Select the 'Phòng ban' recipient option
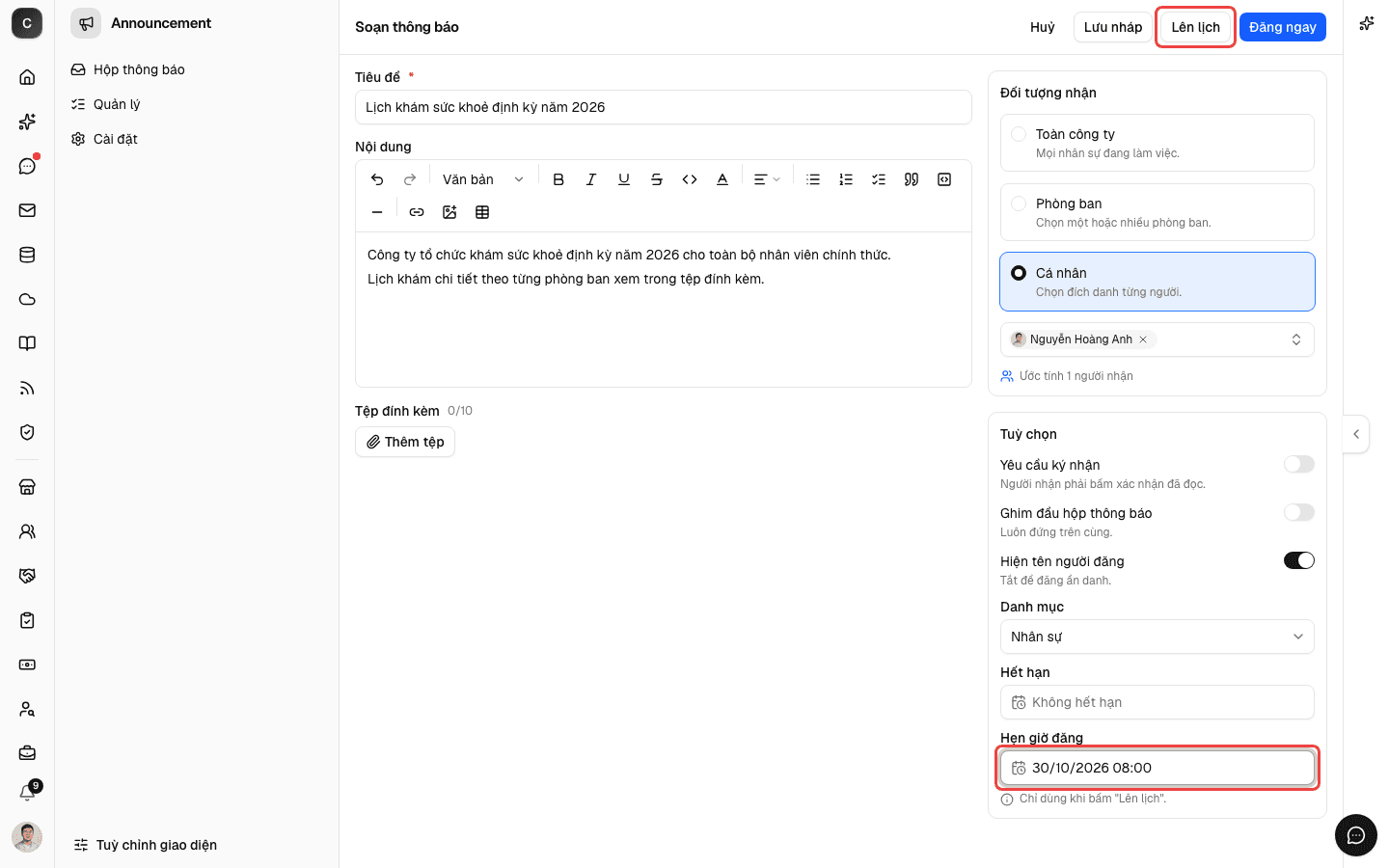This screenshot has height=868, width=1389. click(1157, 212)
